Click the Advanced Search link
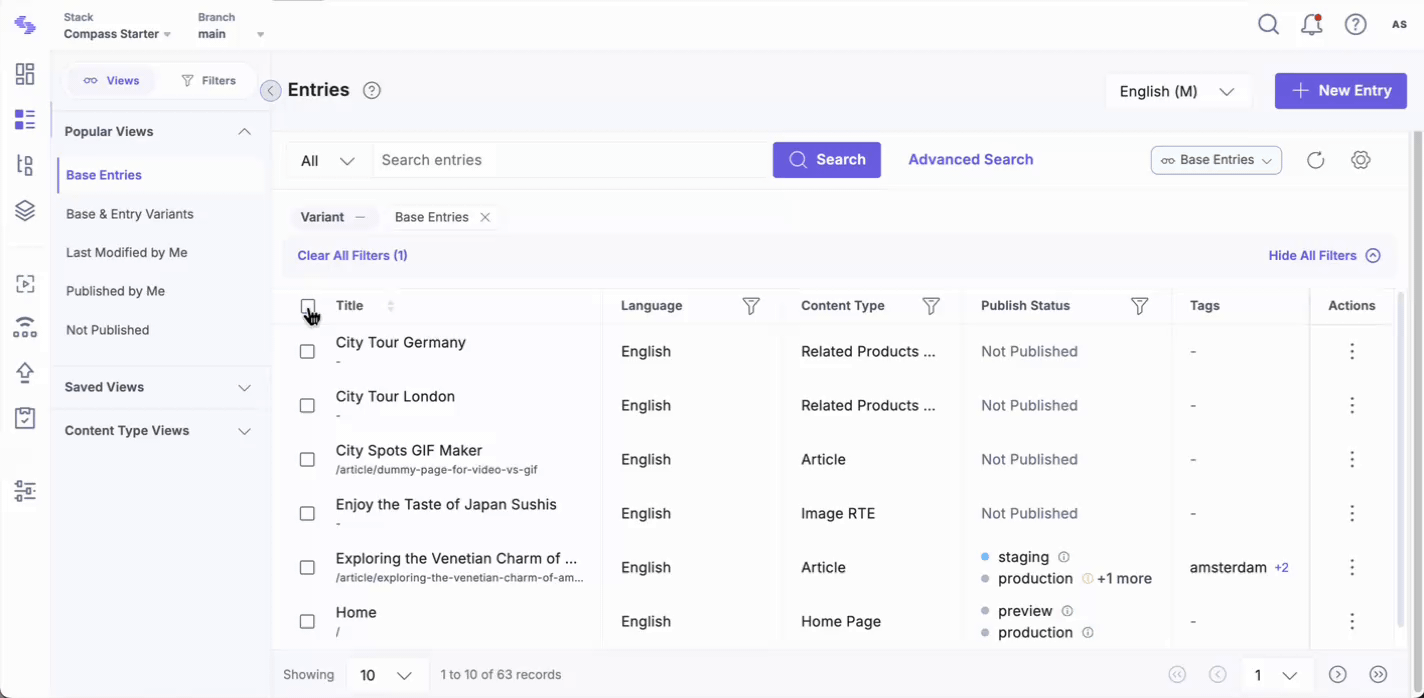 970,160
